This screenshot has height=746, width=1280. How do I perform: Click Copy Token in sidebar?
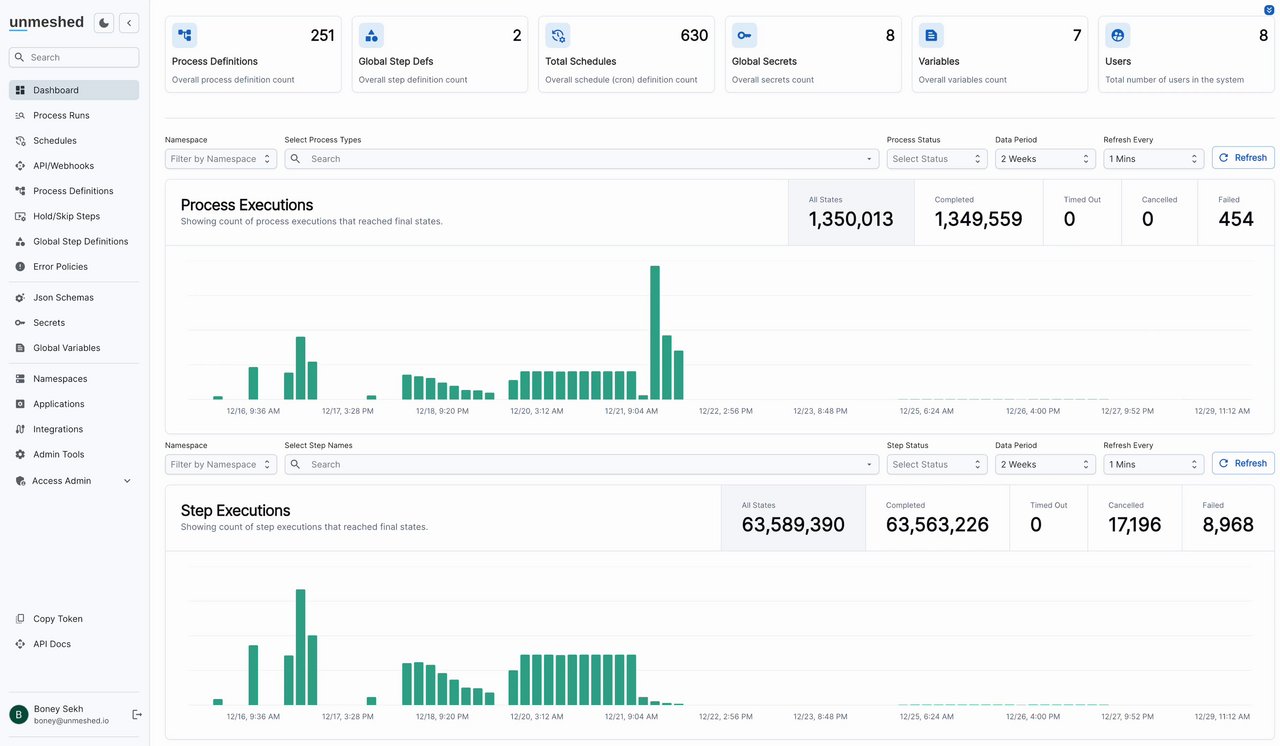pos(57,619)
